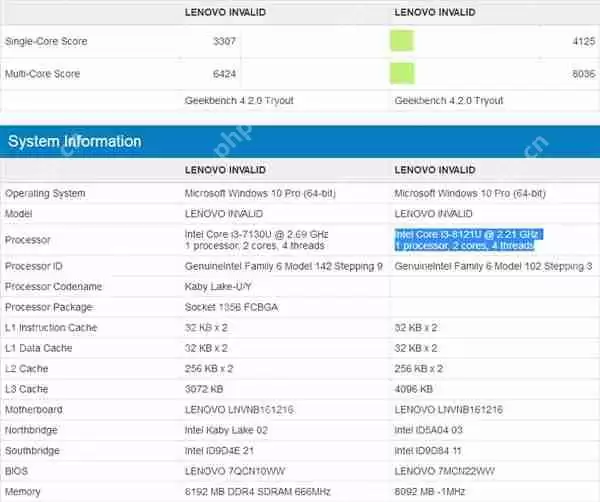Viewport: 600px width, 502px height.
Task: Select southbridge value "Intel ID9D4E 21"
Action: click(219, 451)
